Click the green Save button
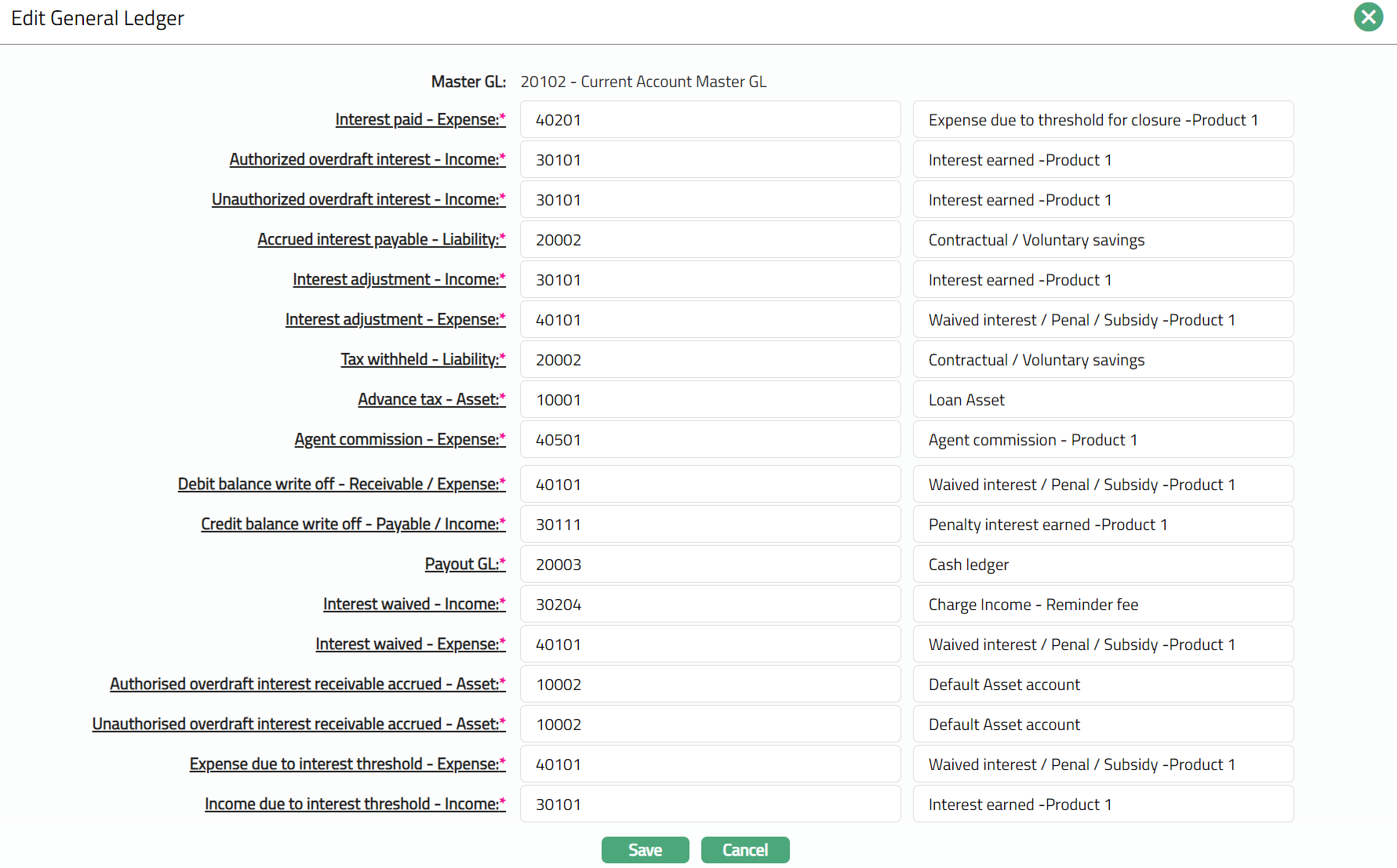Screen dimensions: 1397x868 [x=645, y=850]
